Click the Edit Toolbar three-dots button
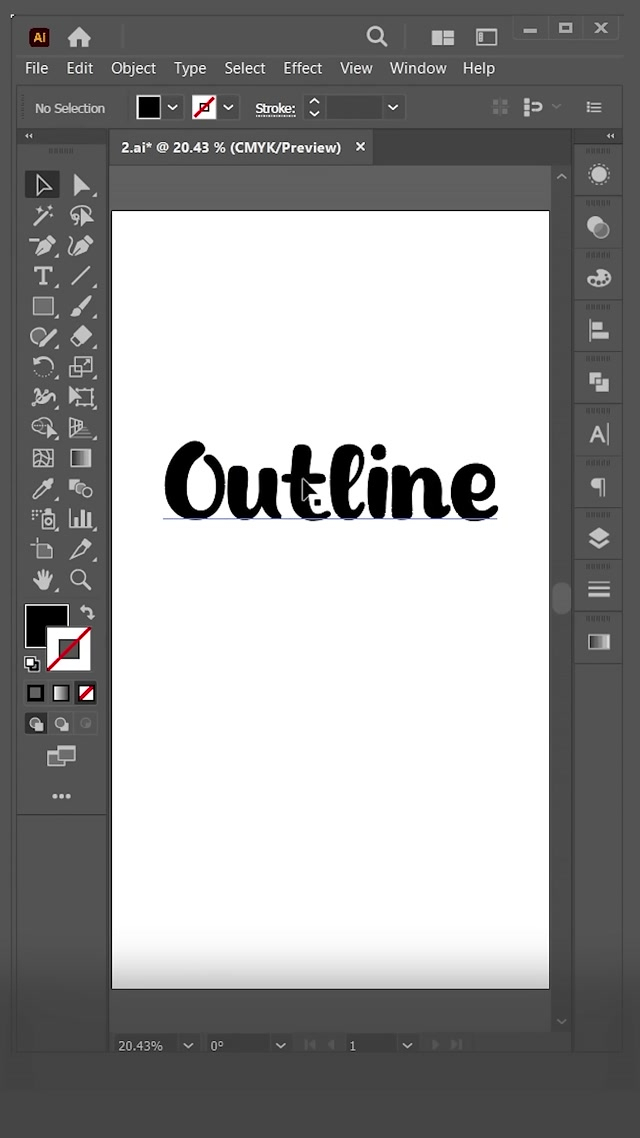Viewport: 640px width, 1138px height. coord(61,797)
